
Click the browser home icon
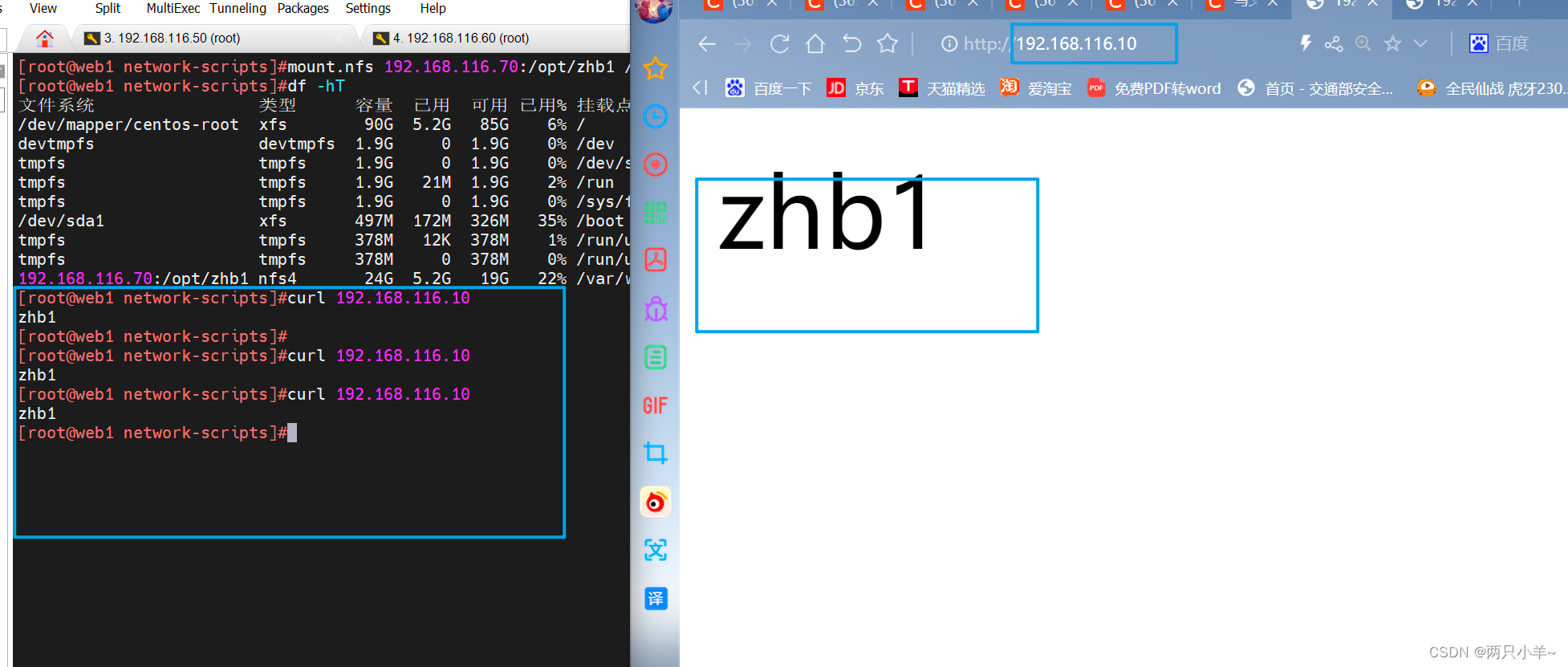(815, 43)
